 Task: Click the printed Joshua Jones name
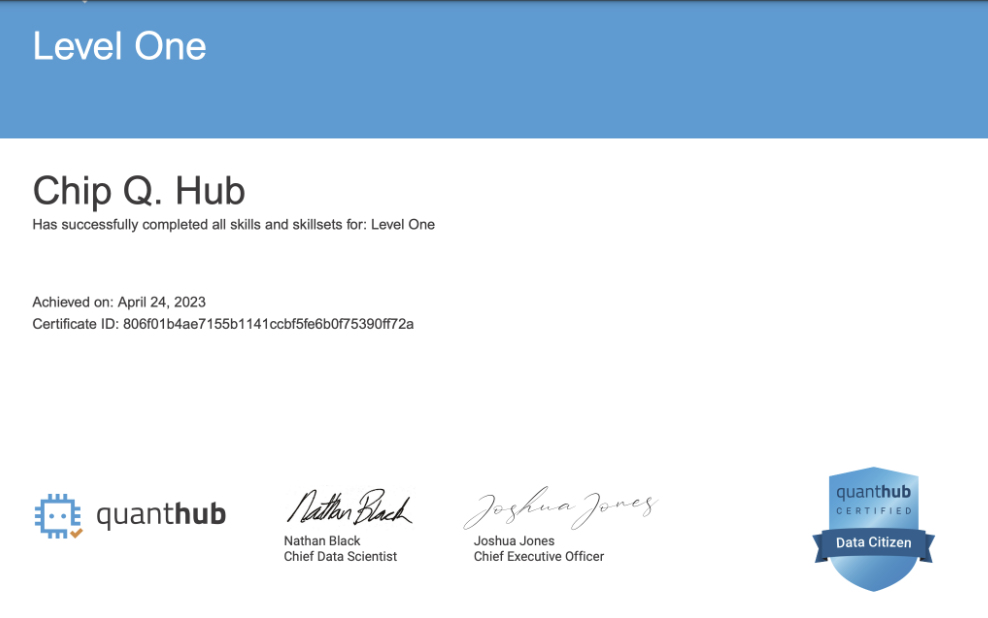[514, 541]
